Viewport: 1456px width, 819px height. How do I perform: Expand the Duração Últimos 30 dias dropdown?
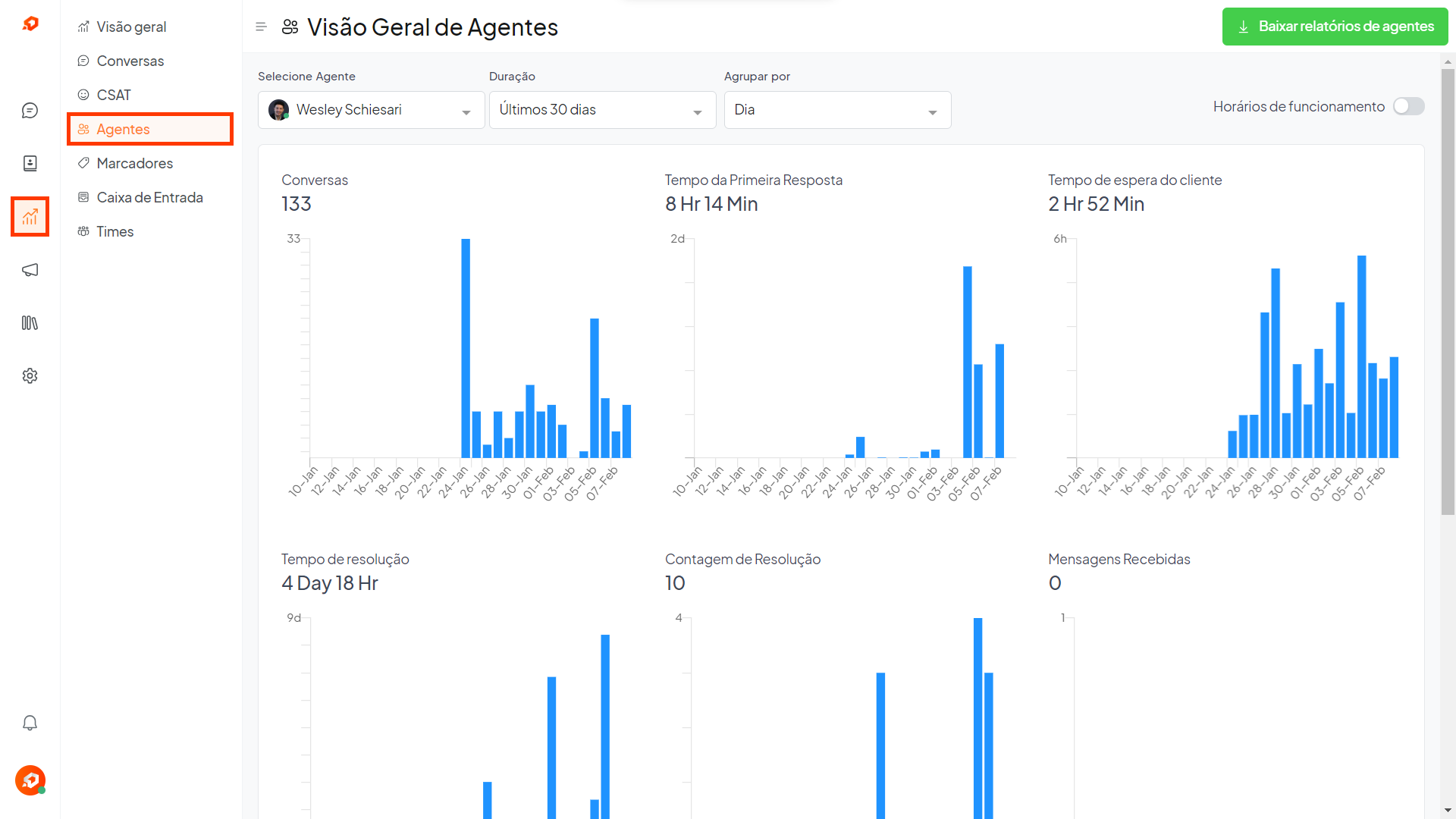click(602, 110)
